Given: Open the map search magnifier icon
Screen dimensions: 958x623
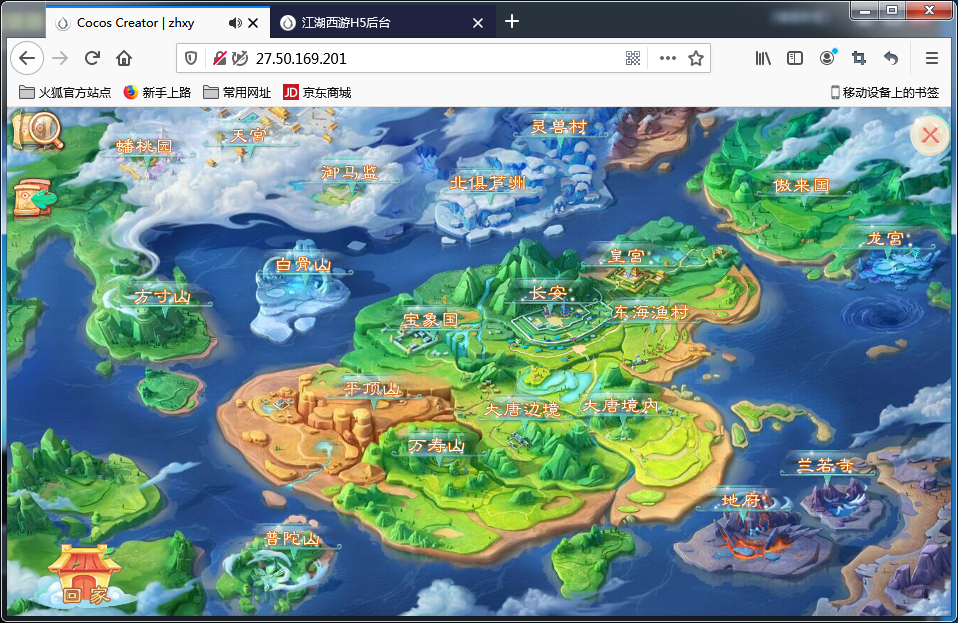Looking at the screenshot, I should click(x=38, y=129).
